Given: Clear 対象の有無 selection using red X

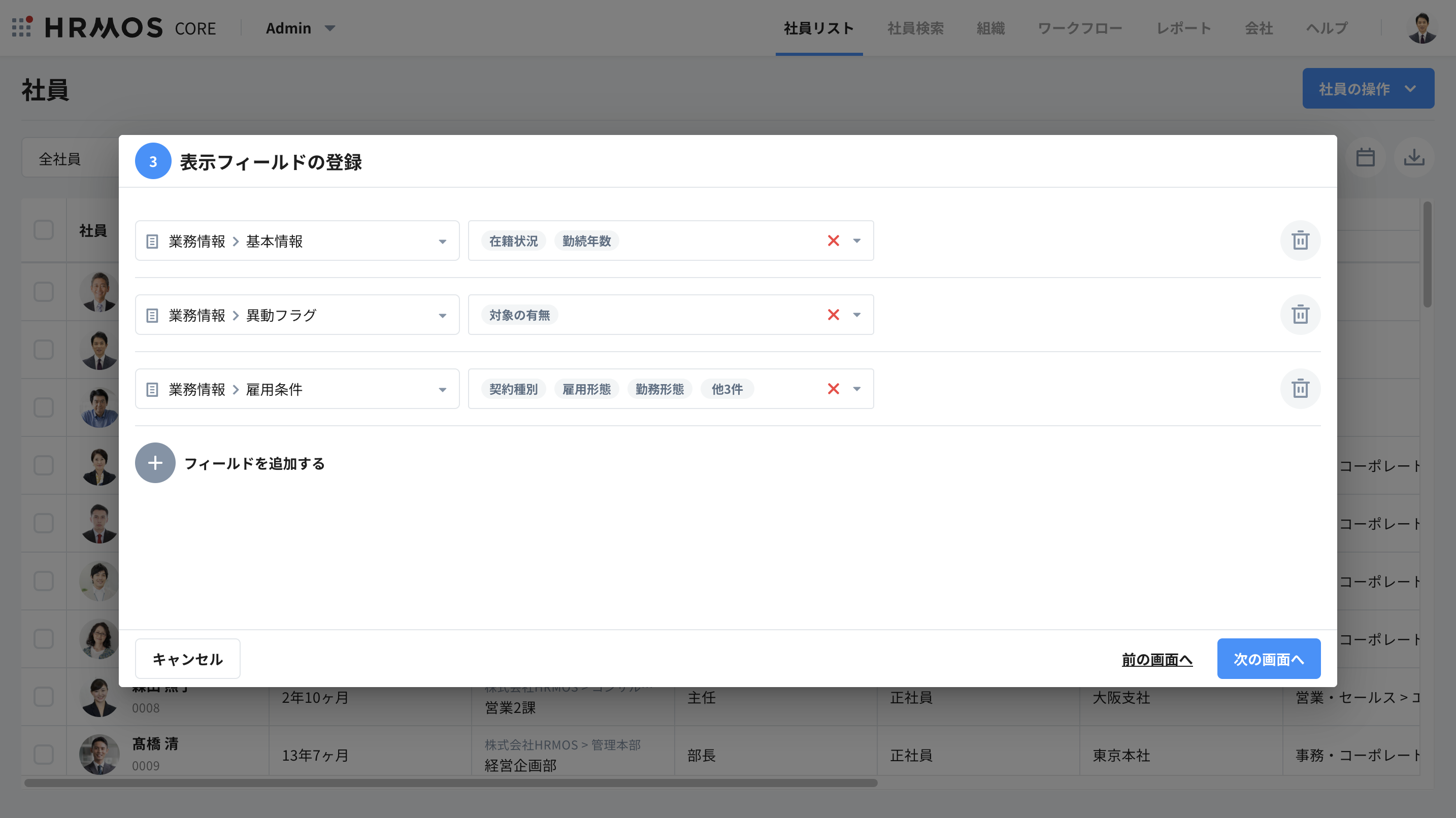Looking at the screenshot, I should pos(833,315).
